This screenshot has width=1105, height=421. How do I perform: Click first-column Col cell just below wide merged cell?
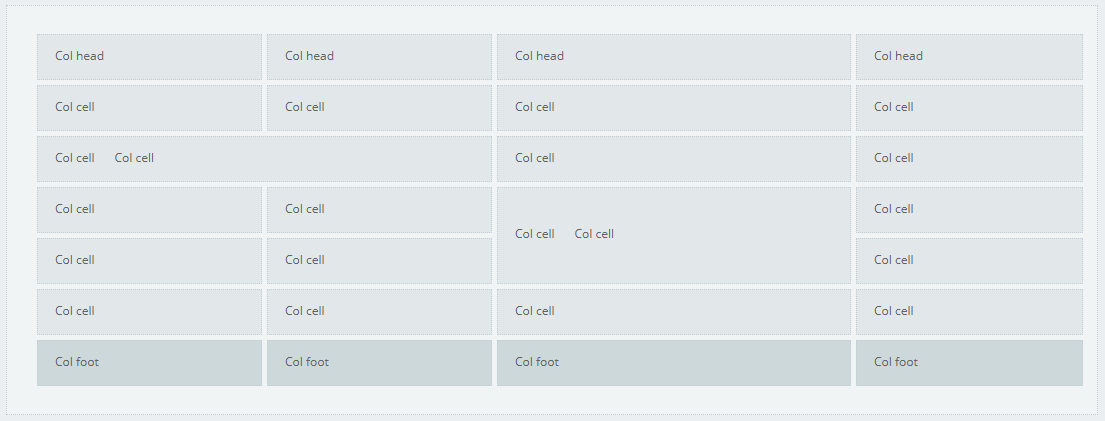point(149,210)
